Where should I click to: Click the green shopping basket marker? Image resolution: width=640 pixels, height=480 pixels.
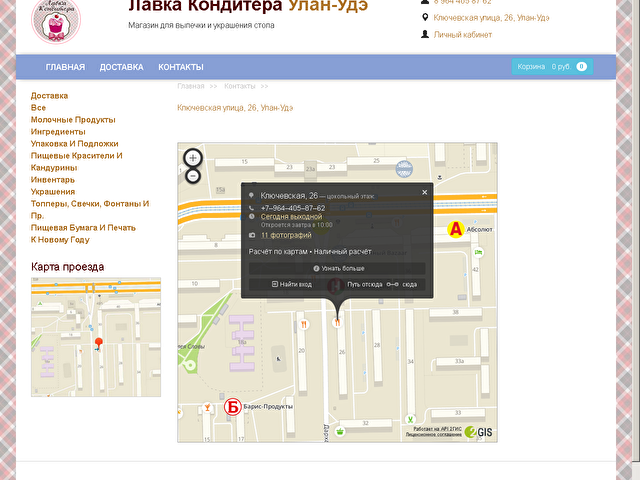coord(340,431)
